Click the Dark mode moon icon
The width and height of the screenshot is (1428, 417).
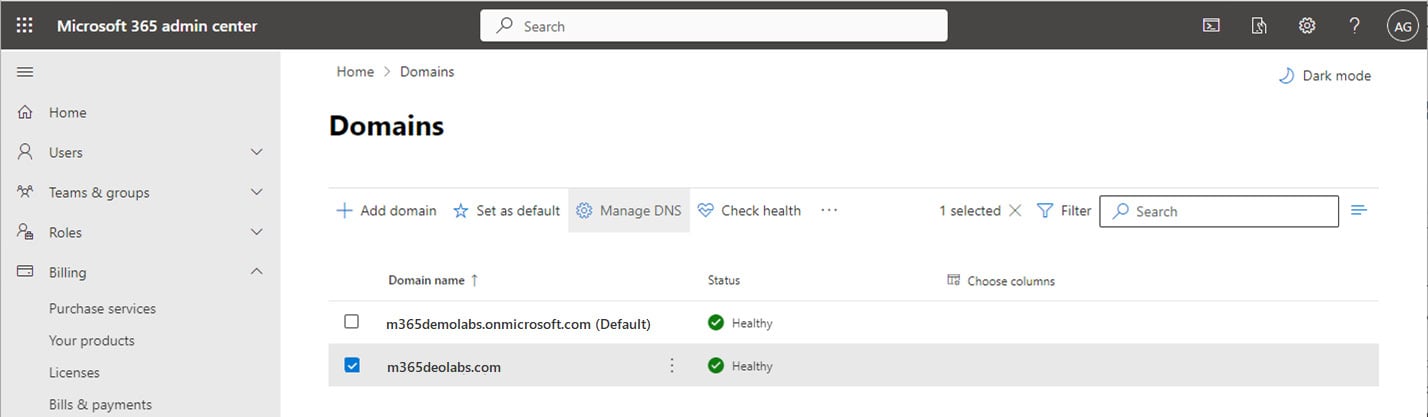click(x=1286, y=76)
